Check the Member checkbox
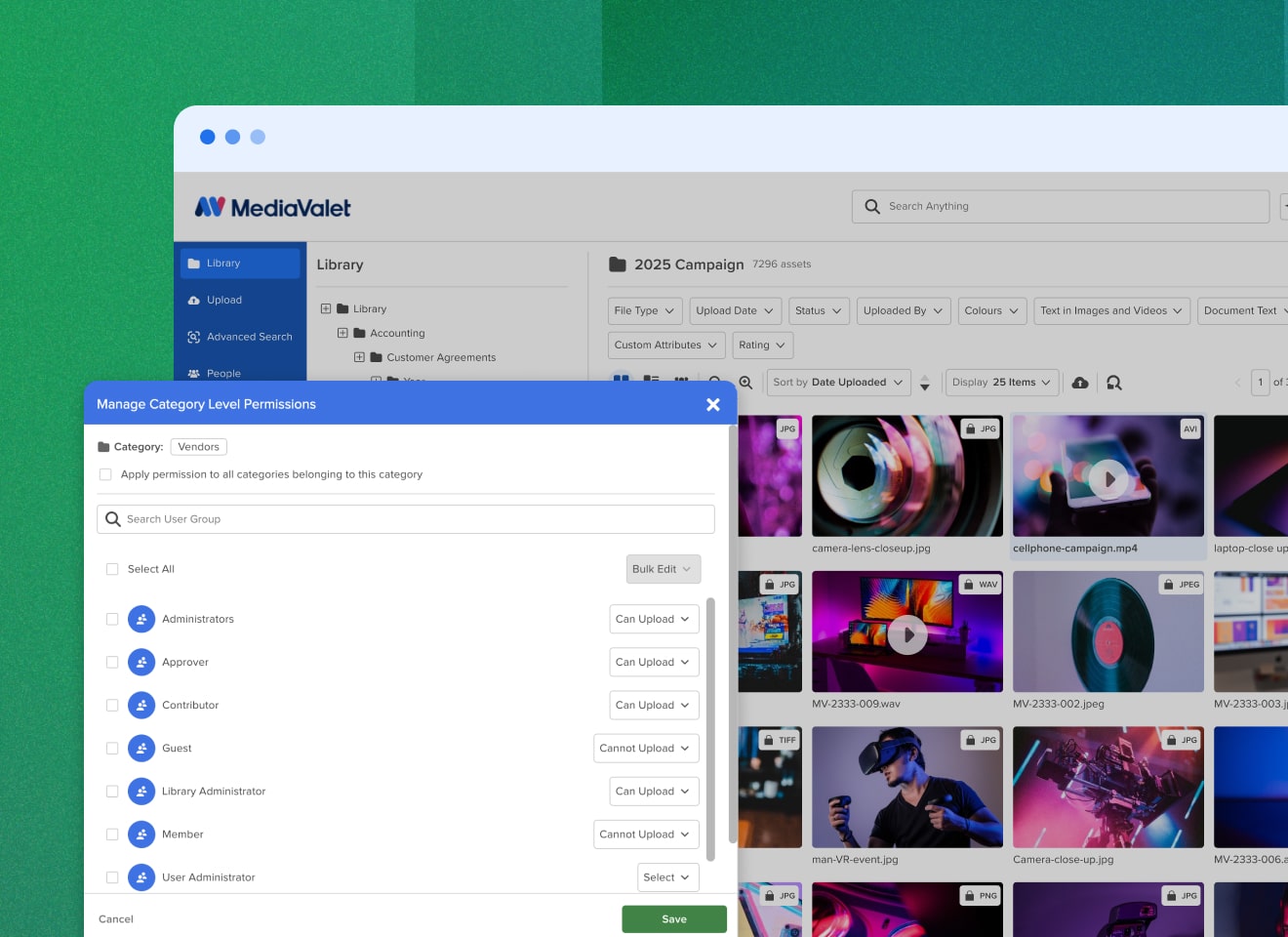Screen dimensions: 1288x937 coord(112,835)
